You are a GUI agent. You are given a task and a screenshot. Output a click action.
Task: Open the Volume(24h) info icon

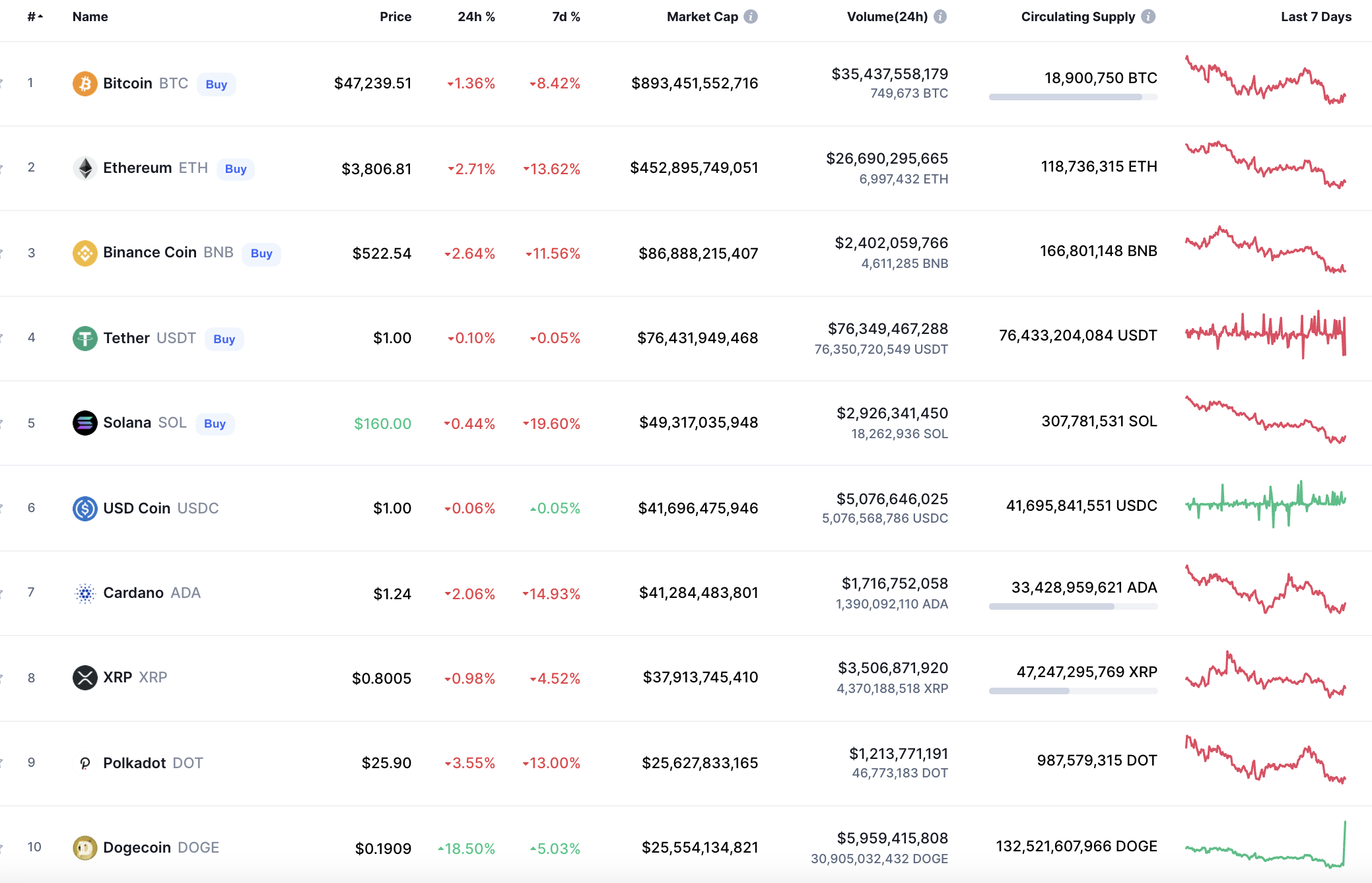[x=940, y=16]
